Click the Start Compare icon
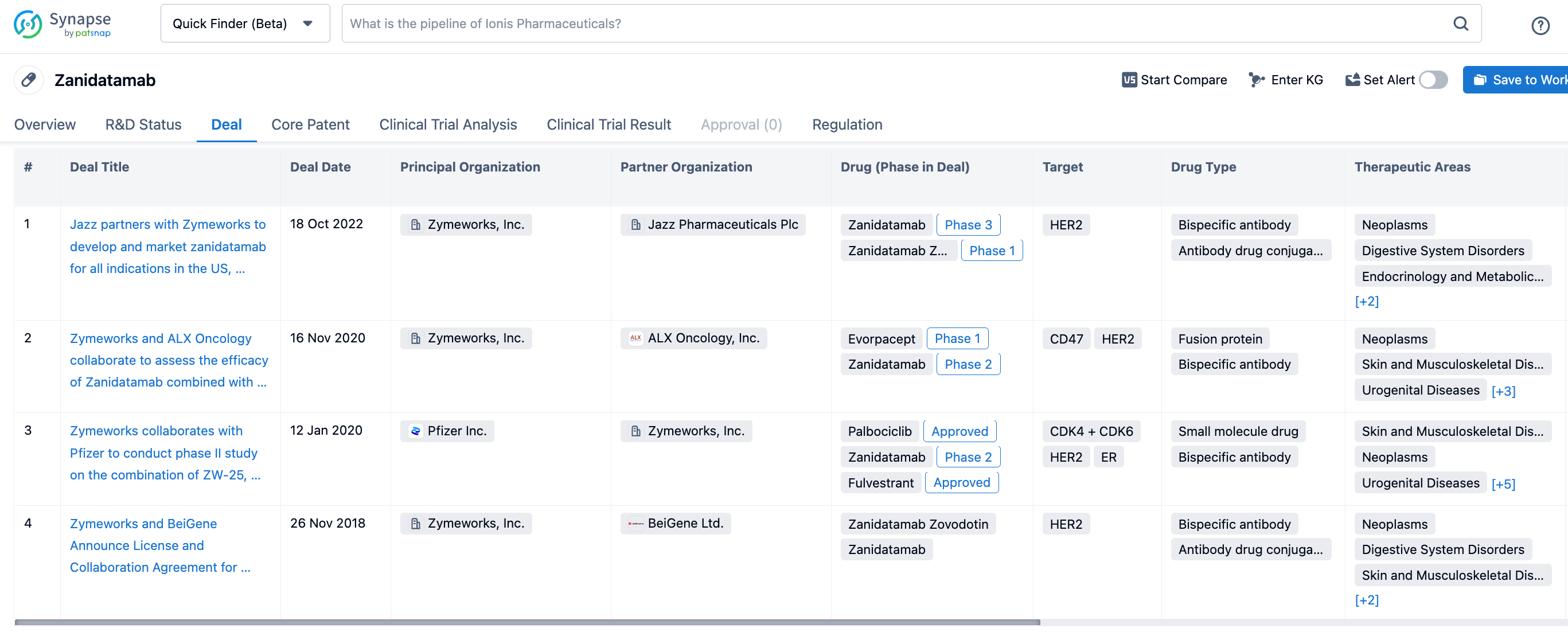Image resolution: width=1568 pixels, height=632 pixels. tap(1129, 80)
